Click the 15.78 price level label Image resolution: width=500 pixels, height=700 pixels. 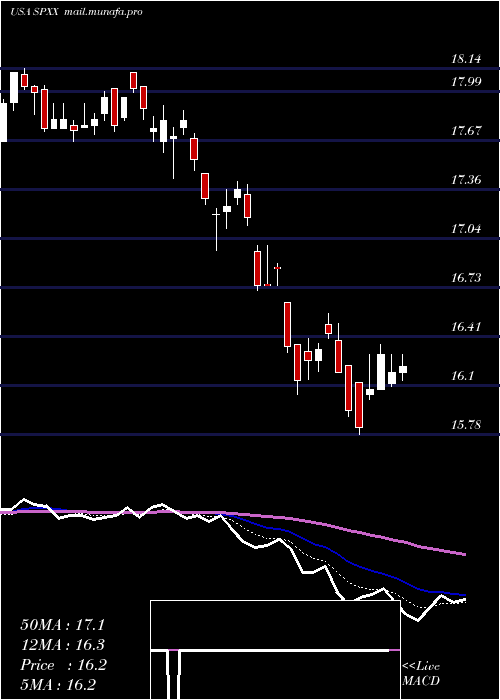point(466,425)
